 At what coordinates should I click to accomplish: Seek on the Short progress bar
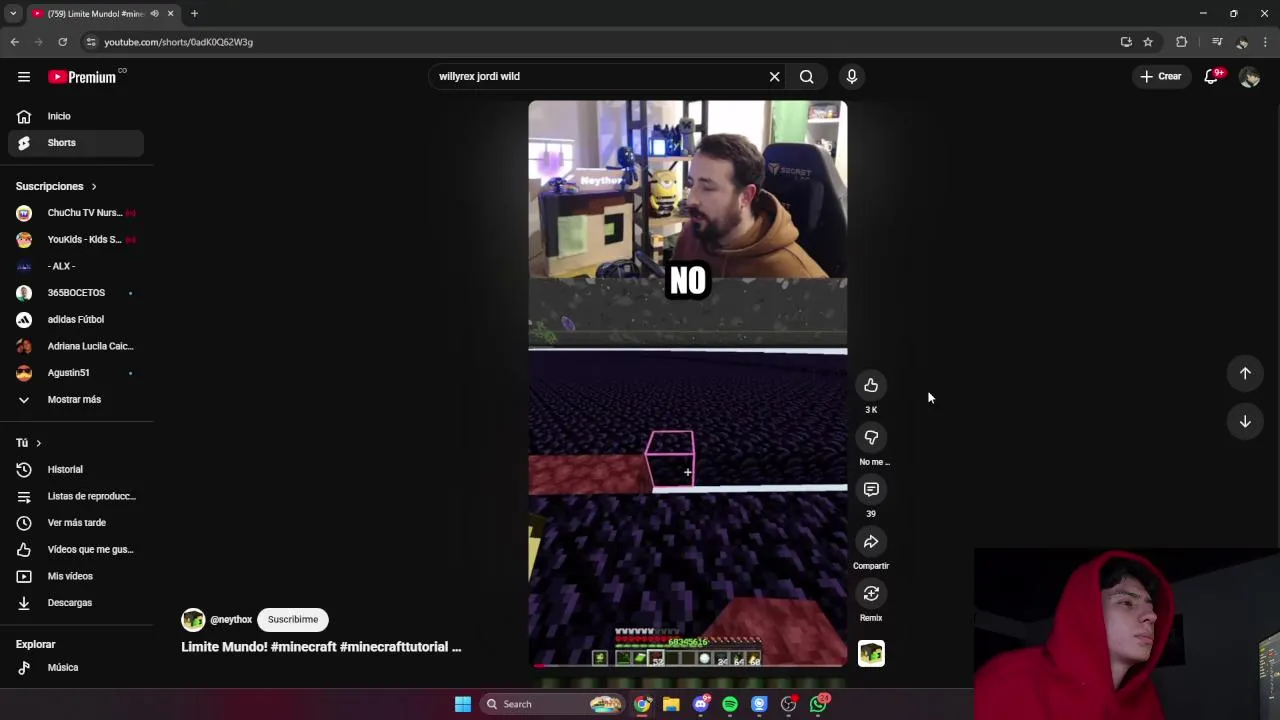(688, 665)
